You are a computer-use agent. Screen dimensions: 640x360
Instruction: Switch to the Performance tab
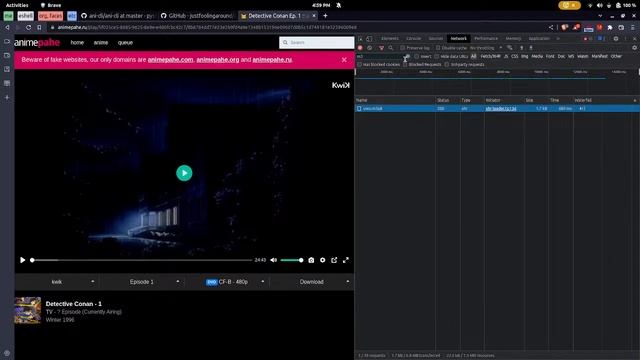pos(486,39)
